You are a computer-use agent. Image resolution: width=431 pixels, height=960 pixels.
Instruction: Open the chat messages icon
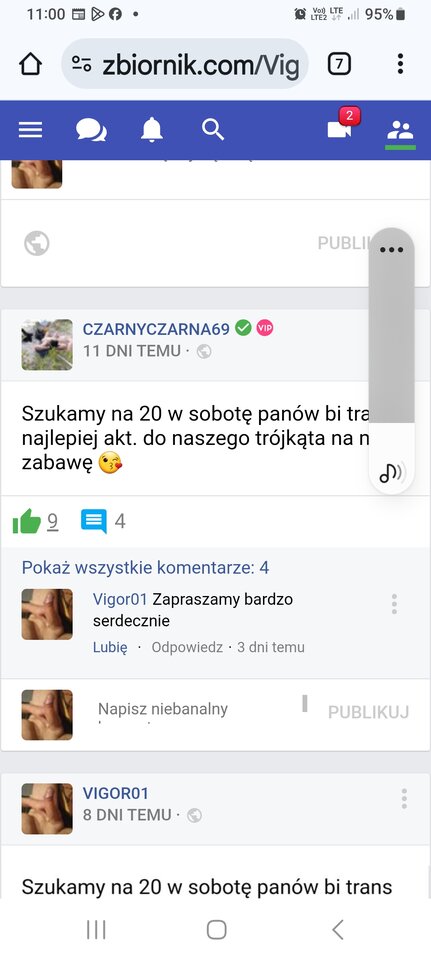91,130
